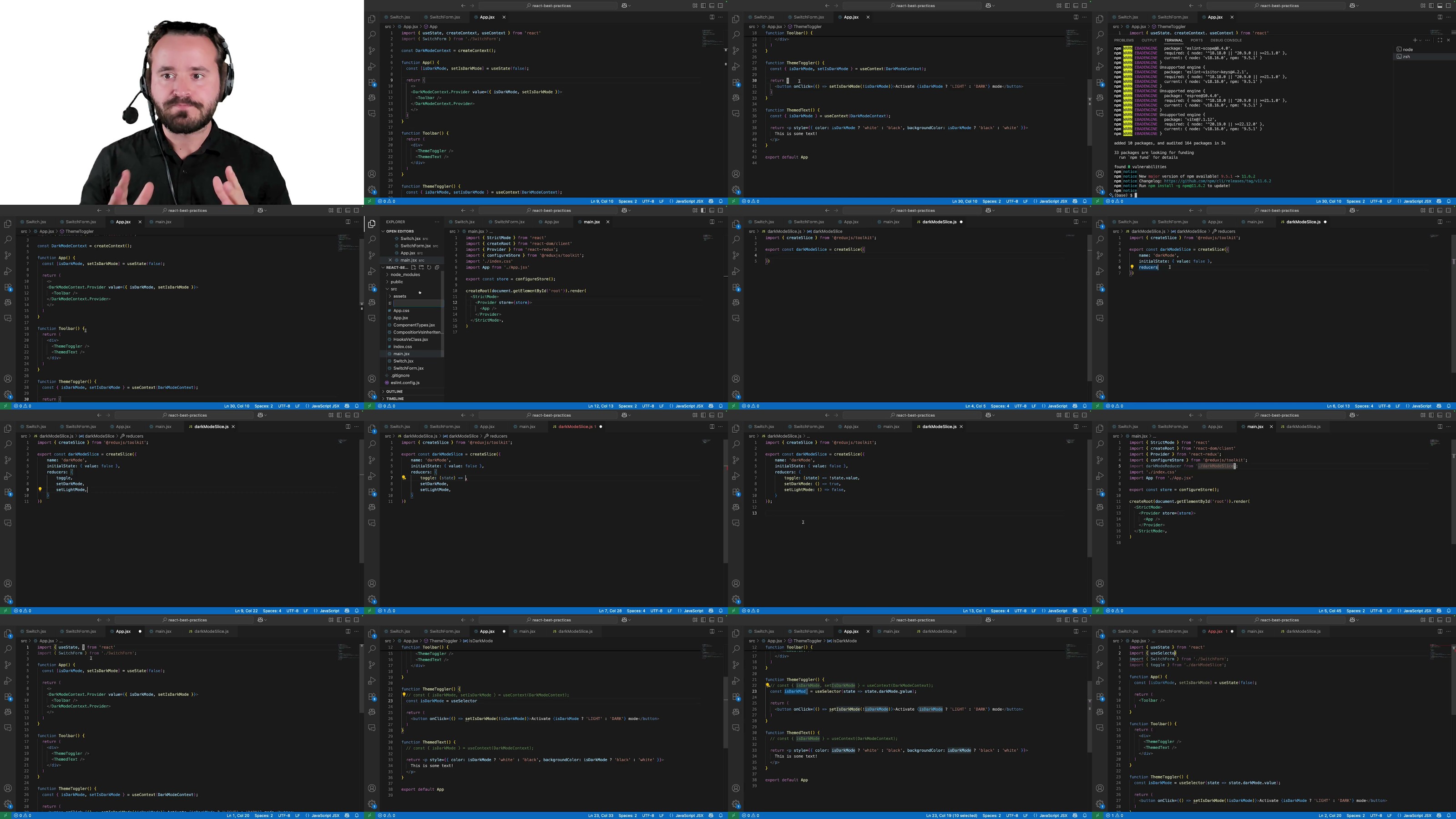Close the terminal panel with X
Screen dimensions: 1456x819
tap(1448, 40)
